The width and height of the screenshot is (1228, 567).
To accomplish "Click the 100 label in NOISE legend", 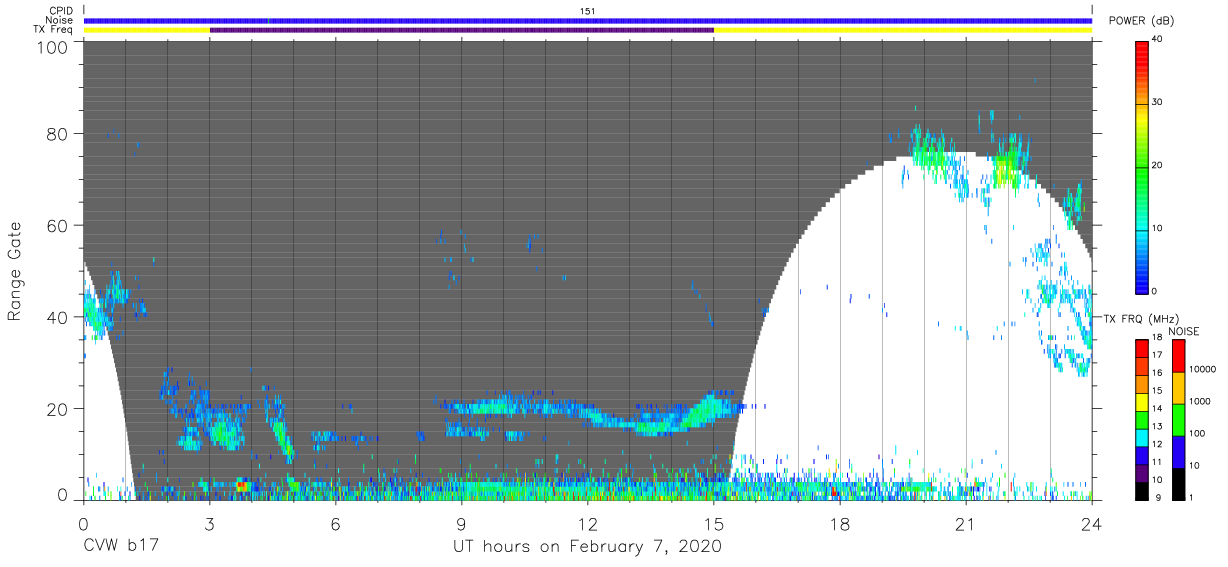I will click(1197, 434).
